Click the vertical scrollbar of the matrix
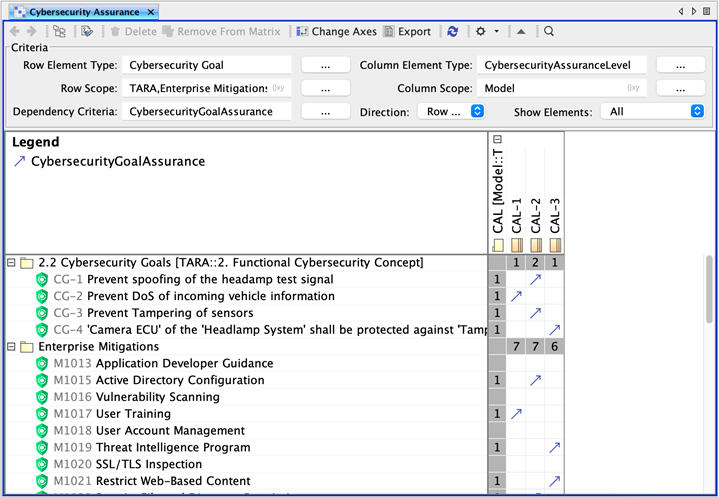The height and width of the screenshot is (497, 719). [709, 290]
